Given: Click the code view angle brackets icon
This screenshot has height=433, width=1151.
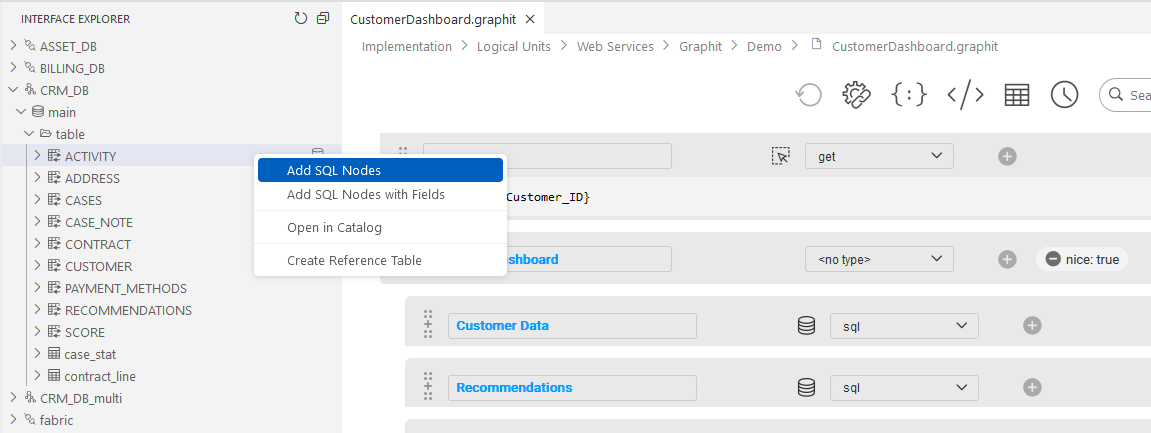Looking at the screenshot, I should [x=965, y=95].
